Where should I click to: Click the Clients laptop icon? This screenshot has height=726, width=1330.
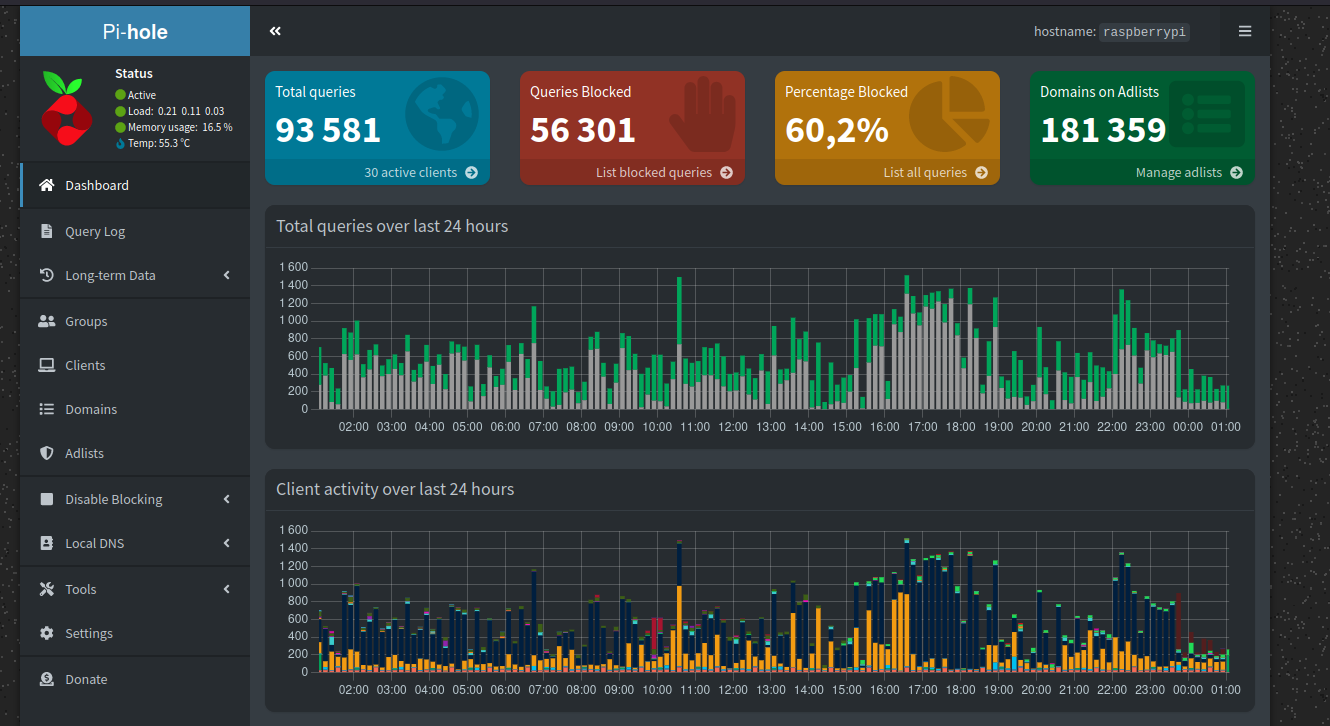pyautogui.click(x=46, y=365)
